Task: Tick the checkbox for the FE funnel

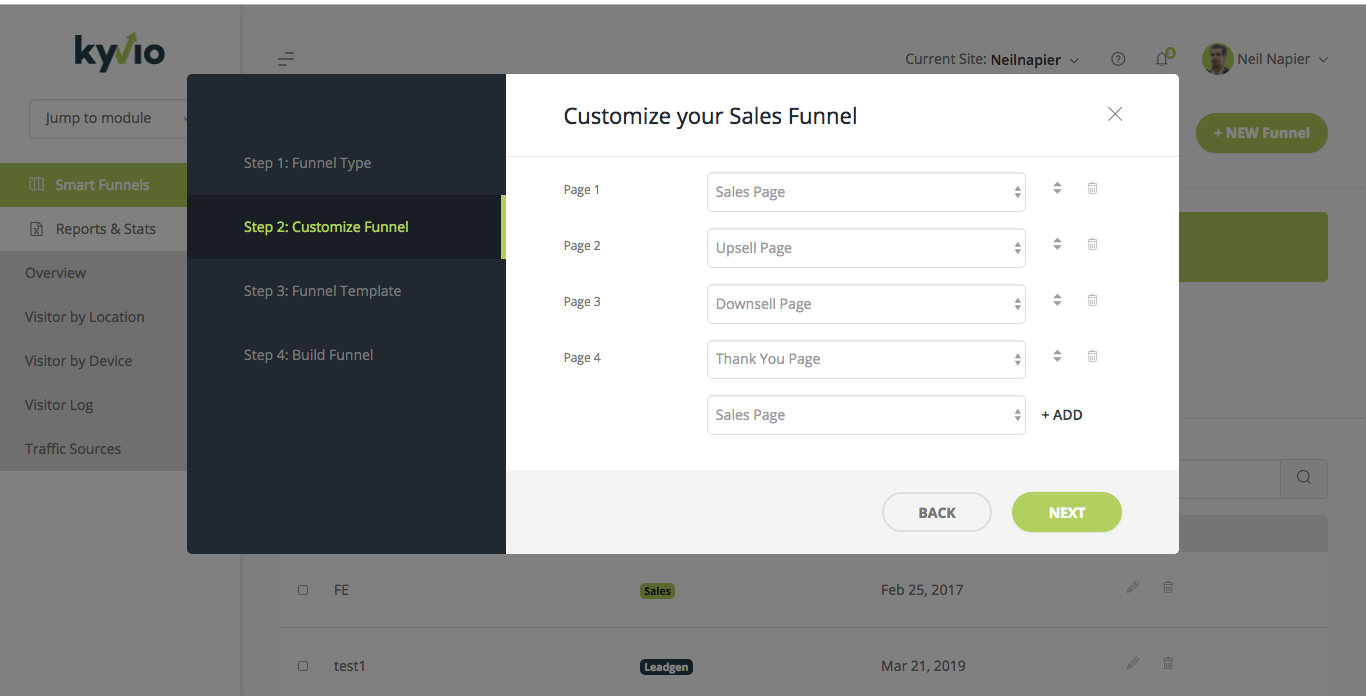Action: 303,590
